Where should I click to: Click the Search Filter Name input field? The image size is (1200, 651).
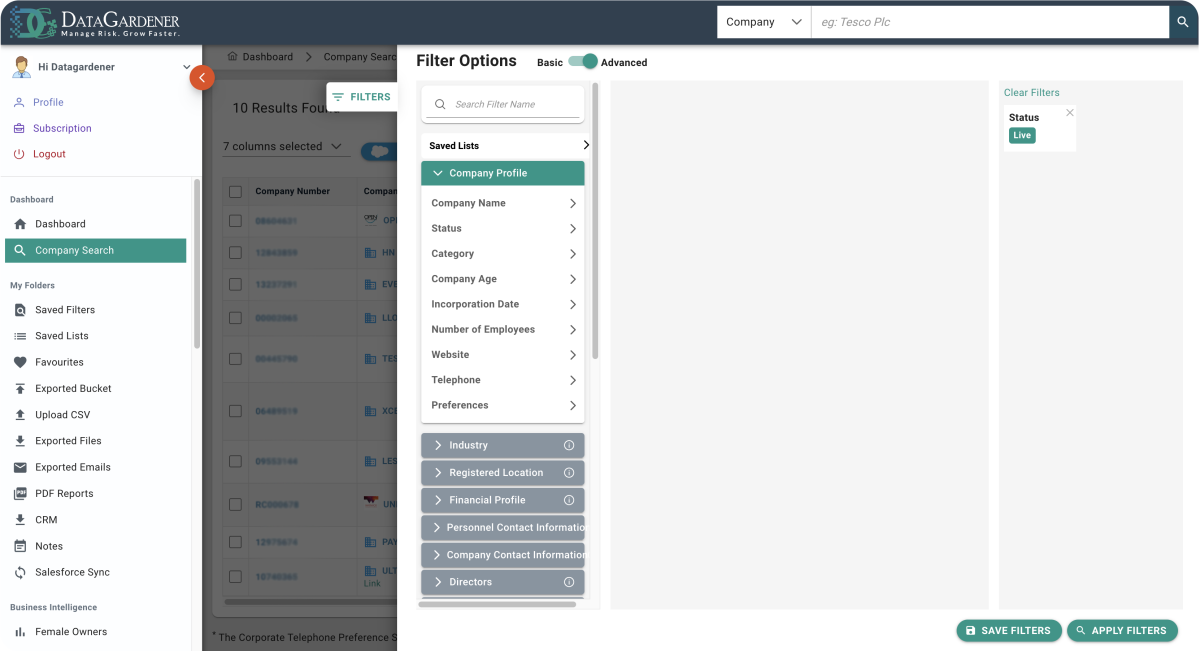503,104
